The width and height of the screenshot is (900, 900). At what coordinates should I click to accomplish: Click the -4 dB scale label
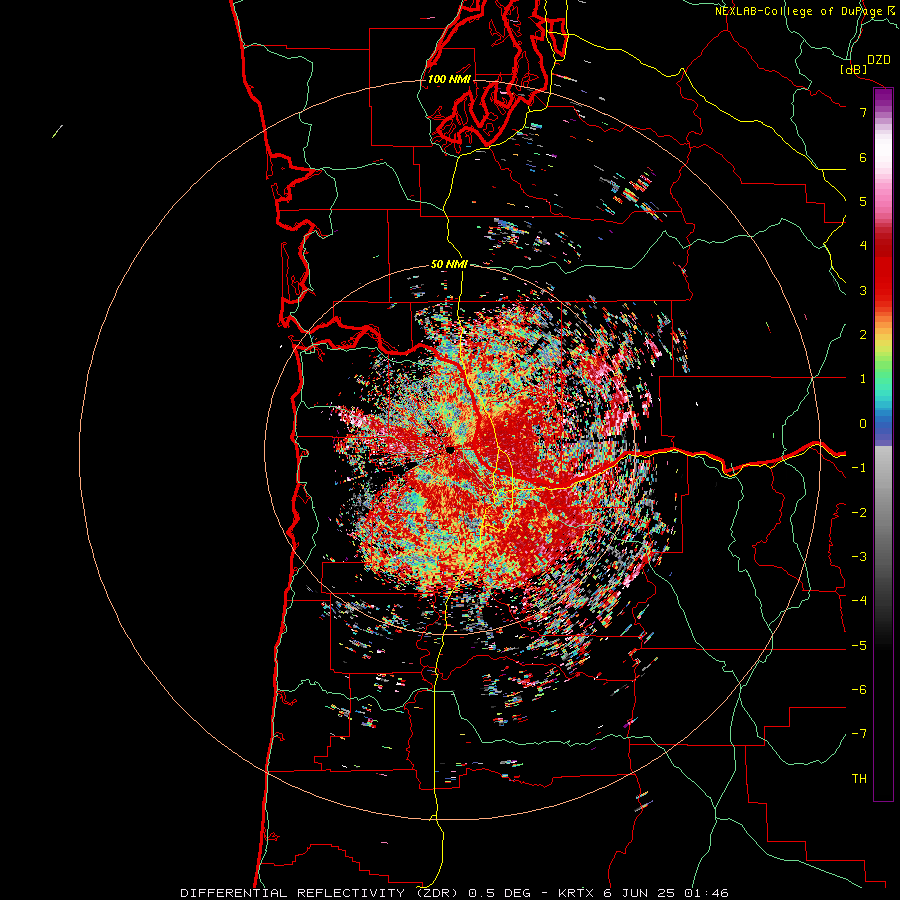[859, 600]
